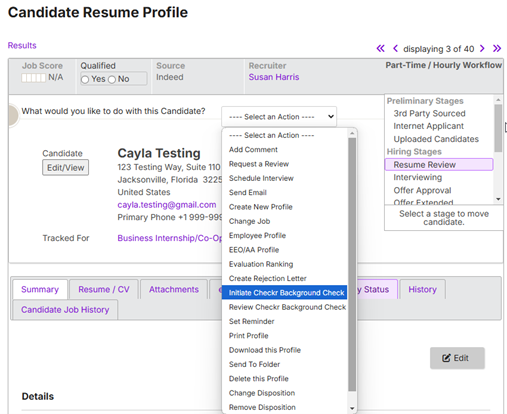Viewport: 507px width, 414px height.
Task: Open cayla.testing@gmail.com email link
Action: click(167, 205)
